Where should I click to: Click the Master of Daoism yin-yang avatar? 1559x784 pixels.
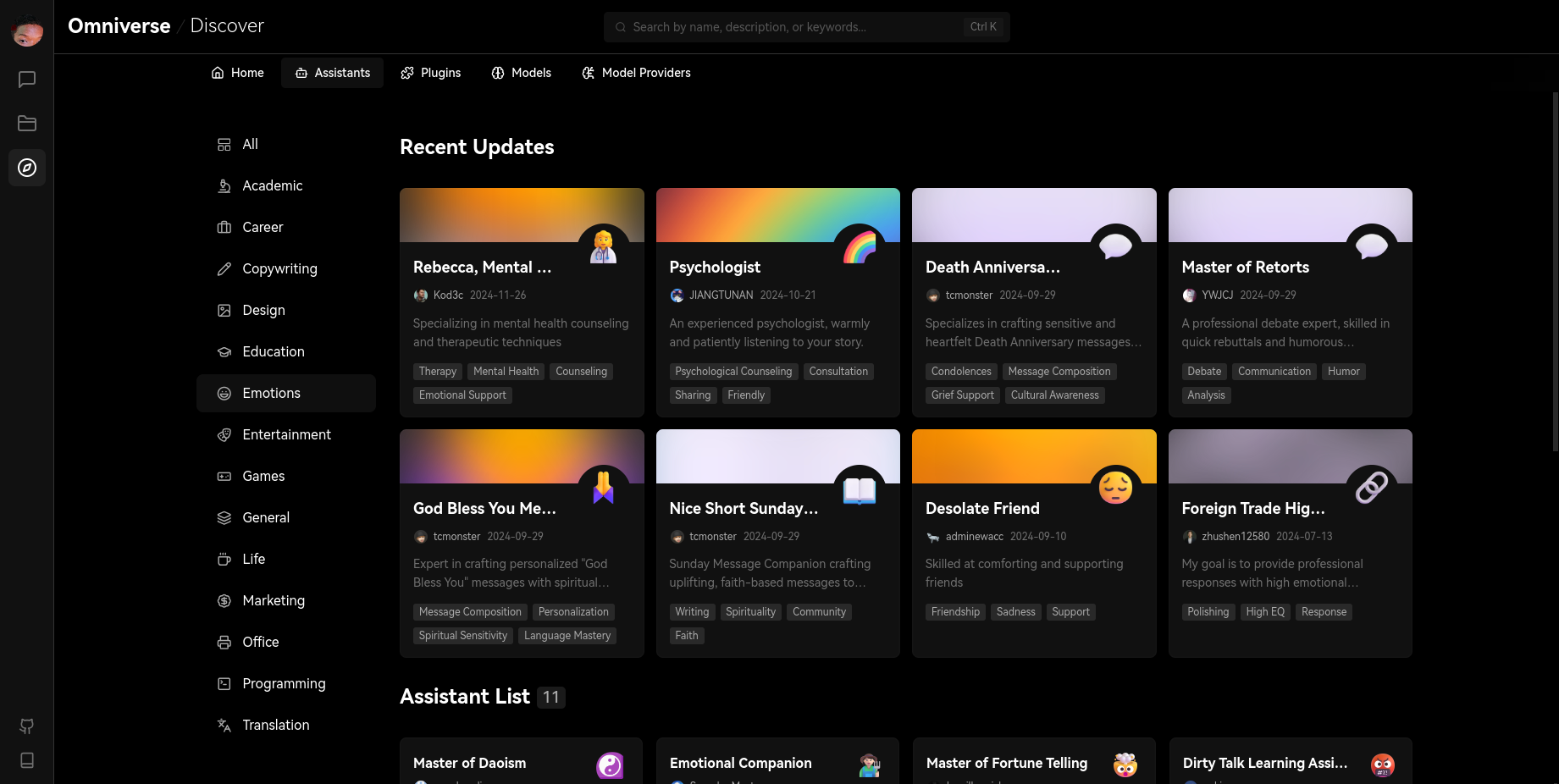[610, 765]
